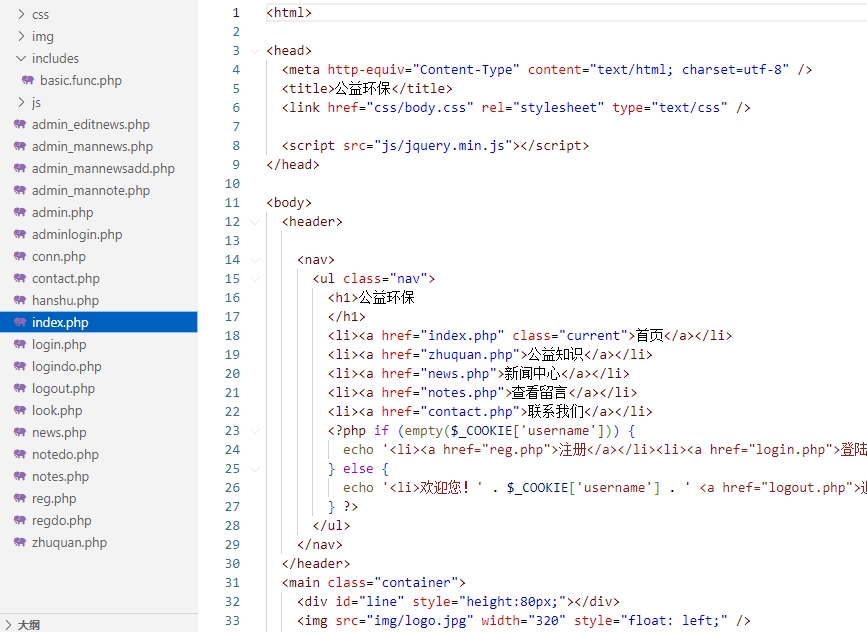
Task: Click the PHP icon beside conn.php
Action: tap(20, 256)
